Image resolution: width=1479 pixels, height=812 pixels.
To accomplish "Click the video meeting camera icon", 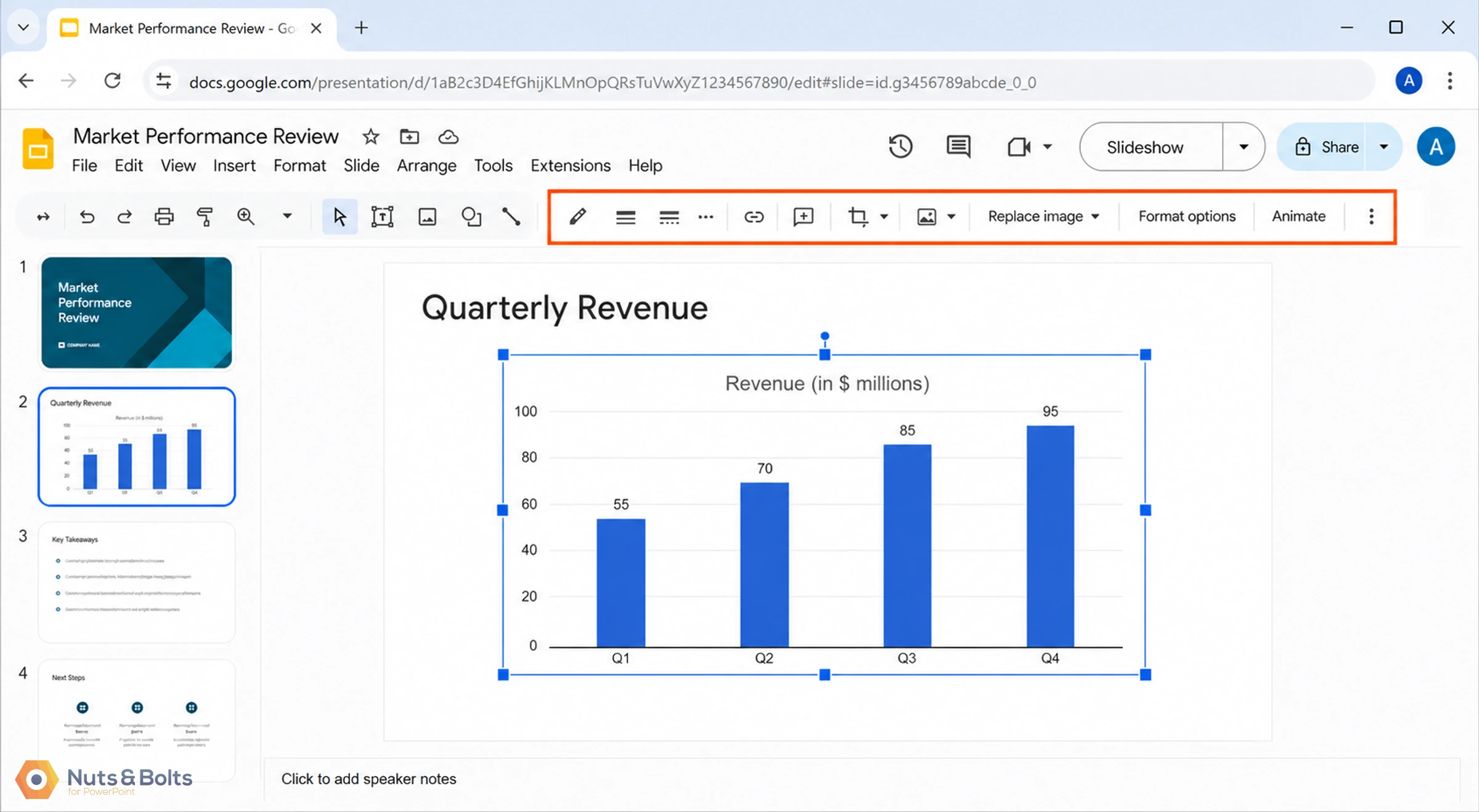I will pos(1019,147).
